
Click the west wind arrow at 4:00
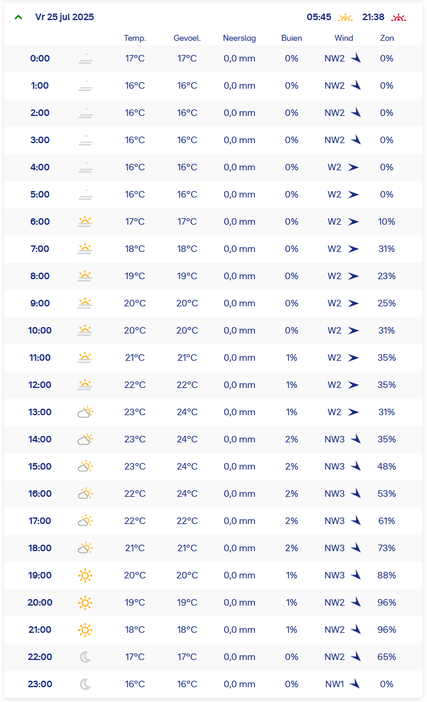pyautogui.click(x=353, y=167)
